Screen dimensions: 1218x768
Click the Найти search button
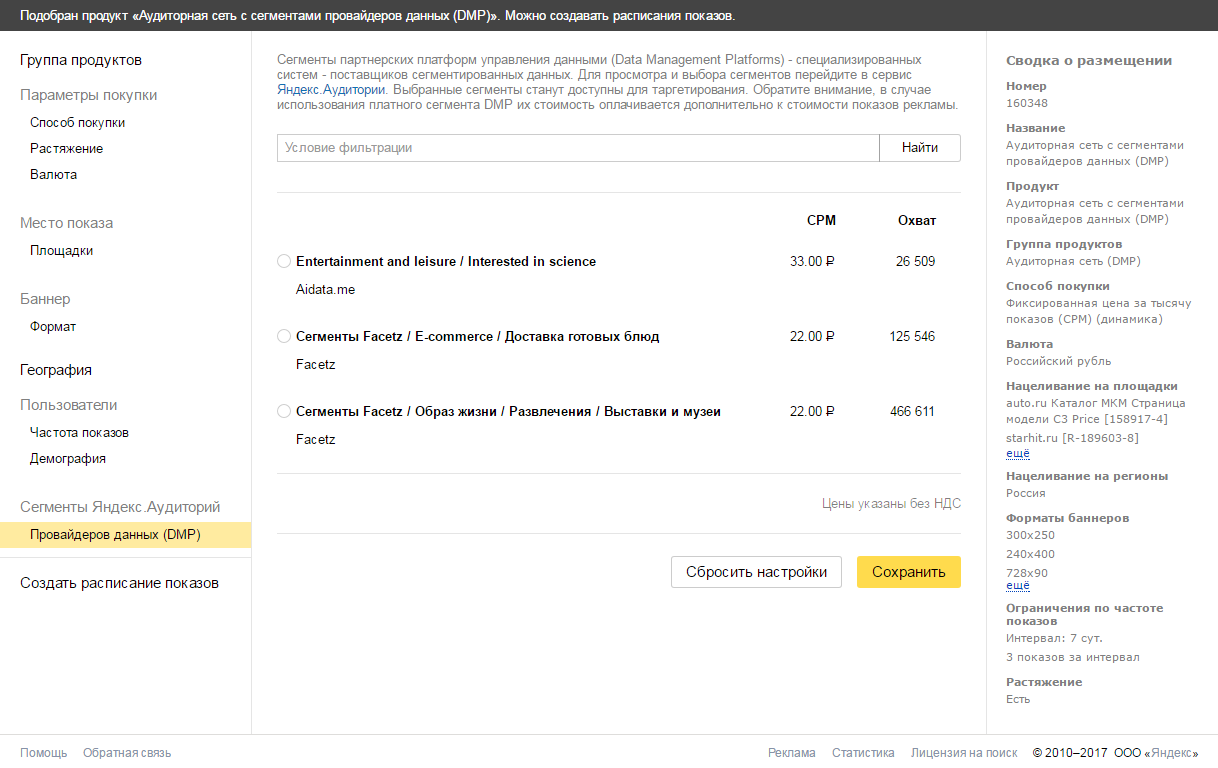(919, 148)
